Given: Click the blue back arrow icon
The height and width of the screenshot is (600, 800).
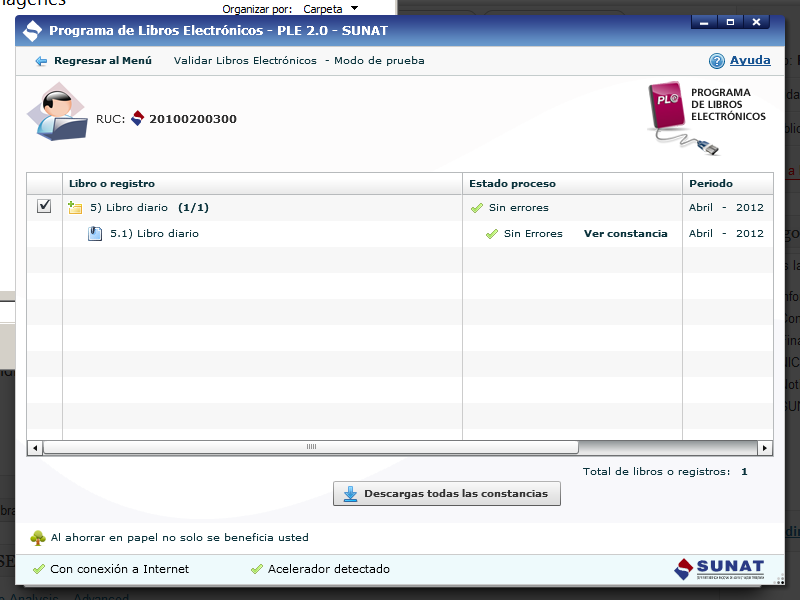Looking at the screenshot, I should pyautogui.click(x=41, y=61).
